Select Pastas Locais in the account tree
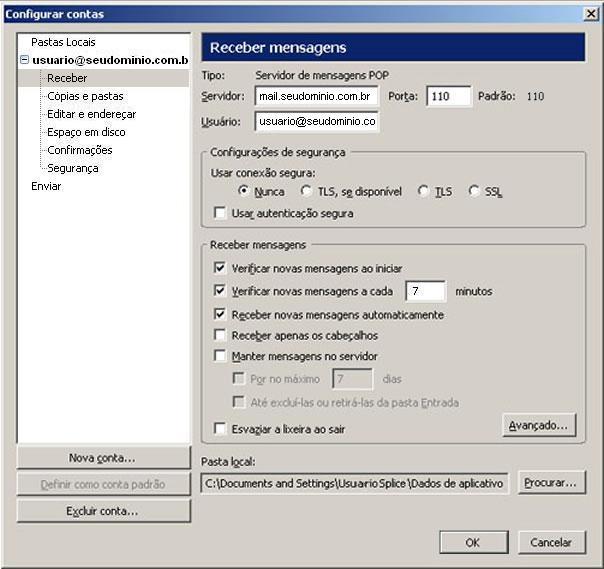The image size is (604, 569). point(63,42)
